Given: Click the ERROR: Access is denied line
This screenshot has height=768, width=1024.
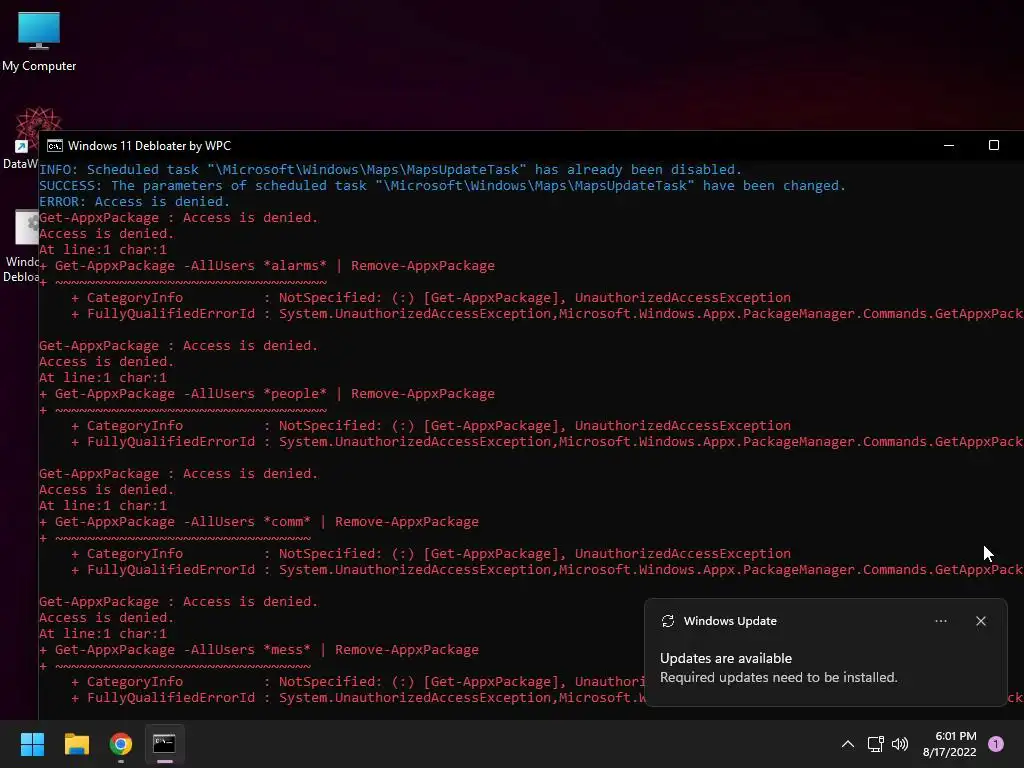Looking at the screenshot, I should coord(135,202).
